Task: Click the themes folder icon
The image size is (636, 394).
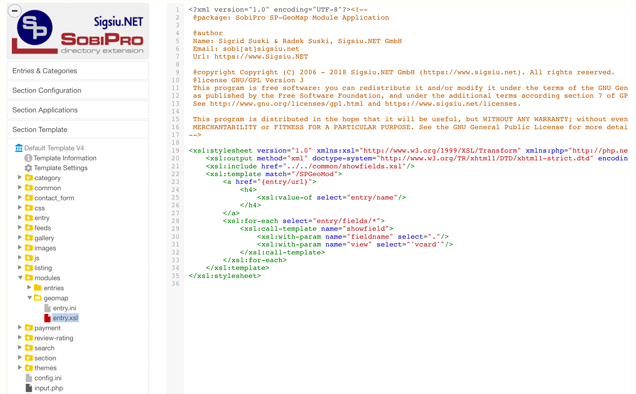Action: [x=29, y=368]
